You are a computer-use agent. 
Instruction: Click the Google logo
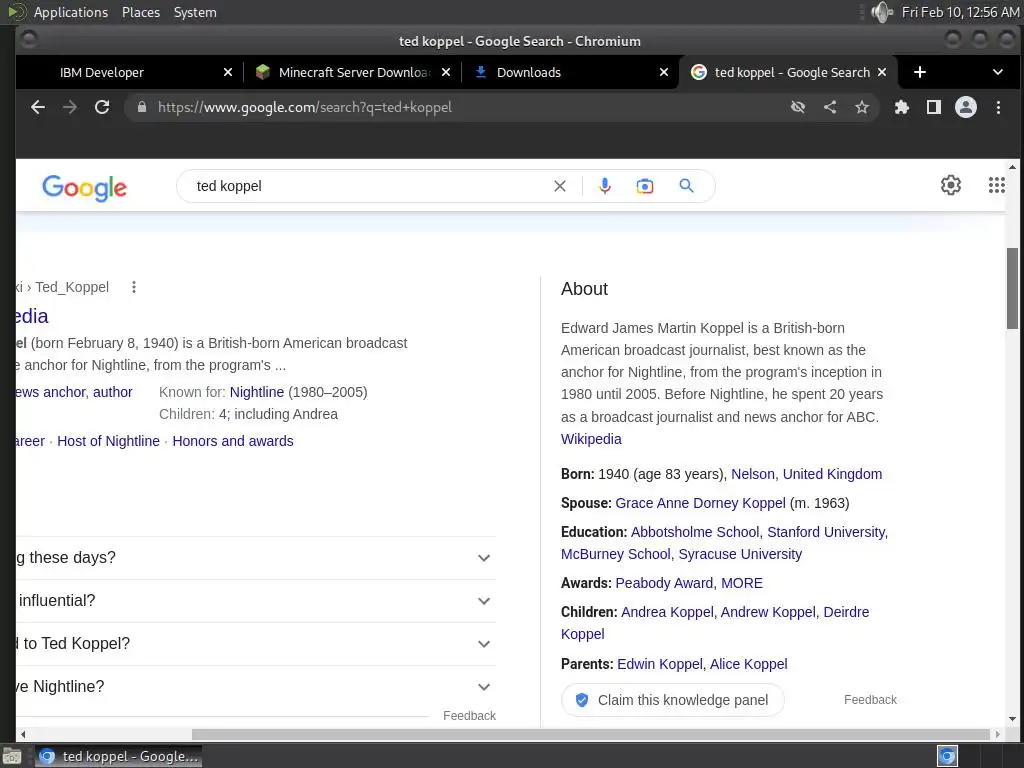(84, 188)
